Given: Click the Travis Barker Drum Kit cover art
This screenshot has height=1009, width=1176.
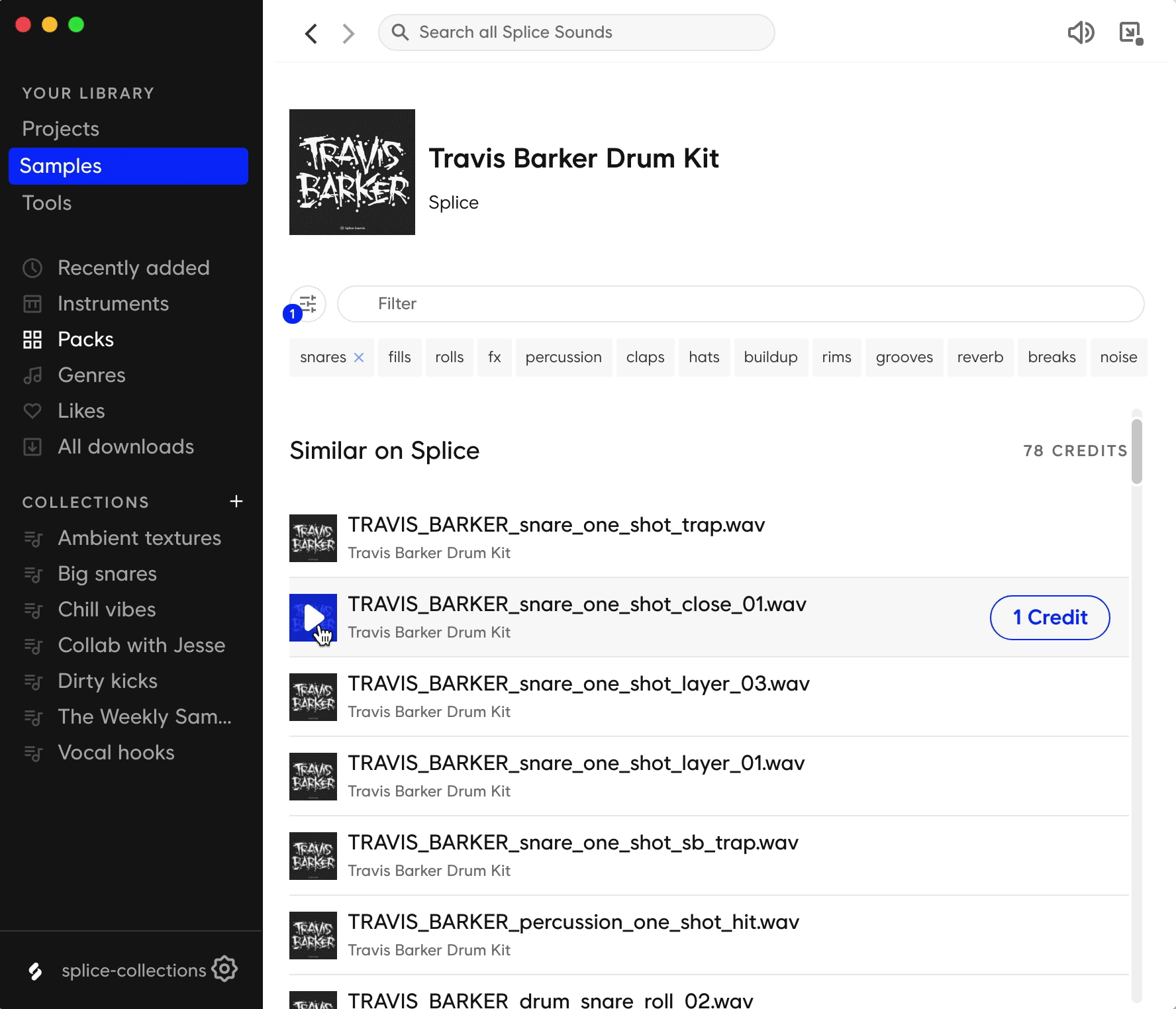Looking at the screenshot, I should (x=352, y=172).
